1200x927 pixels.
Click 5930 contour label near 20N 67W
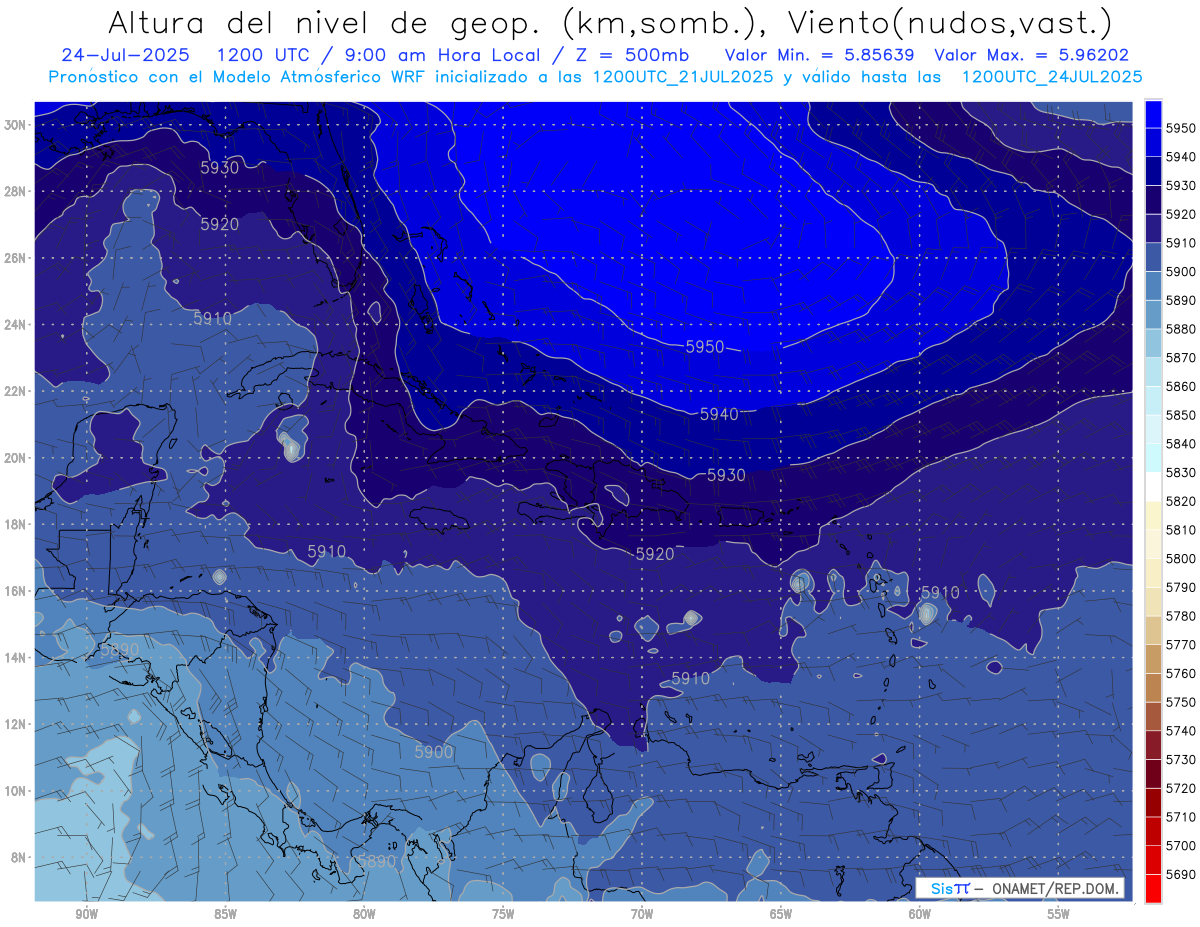click(x=726, y=475)
